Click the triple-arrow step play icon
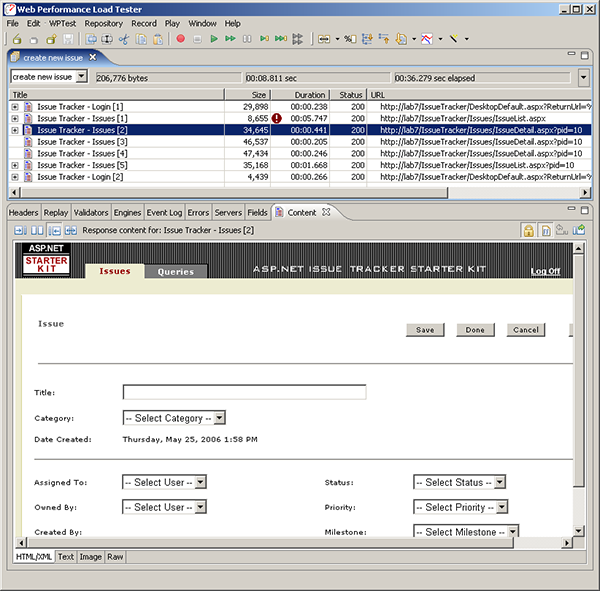Screen dimensions: 600x591 (x=281, y=39)
